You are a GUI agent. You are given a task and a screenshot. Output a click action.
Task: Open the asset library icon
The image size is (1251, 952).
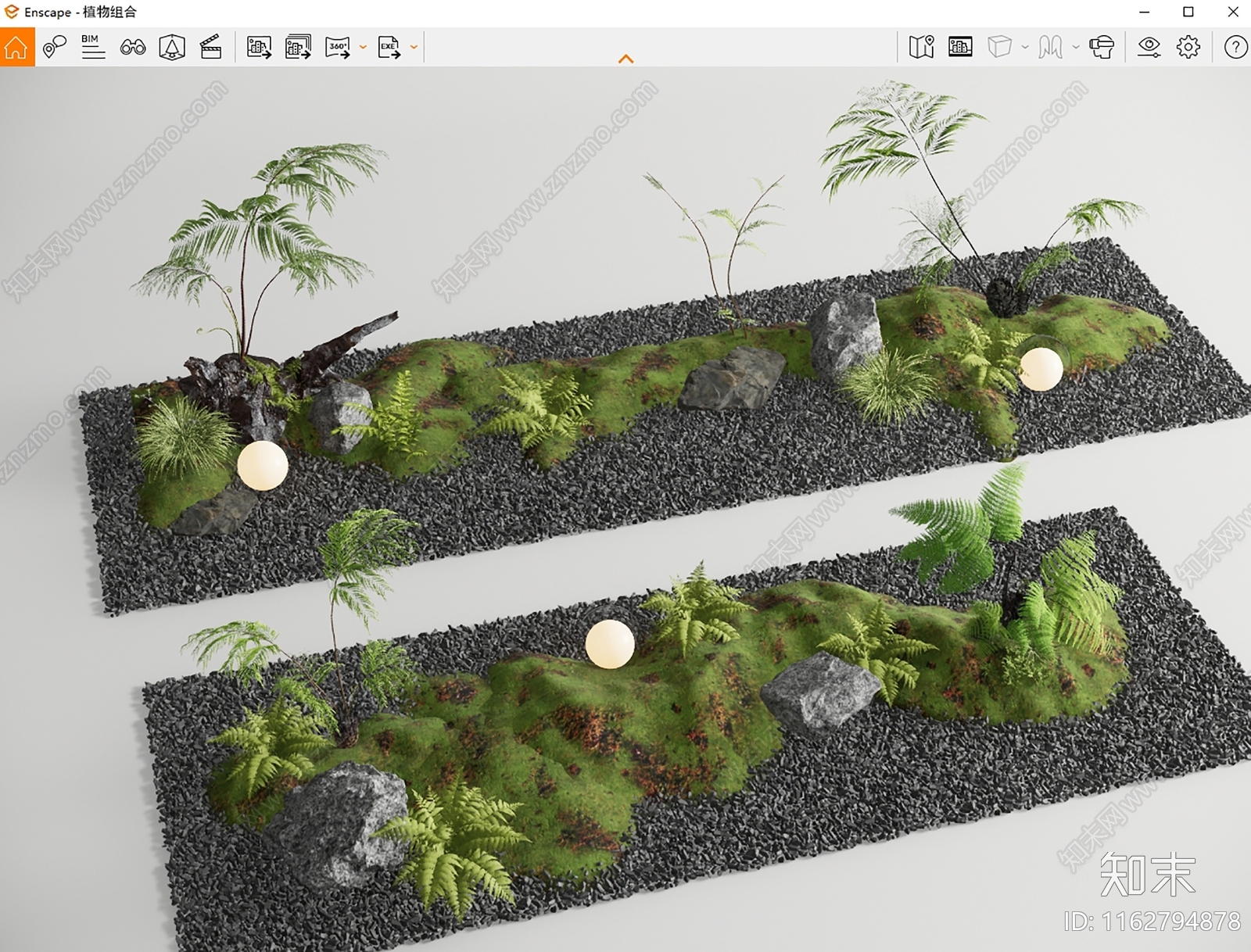coord(960,47)
